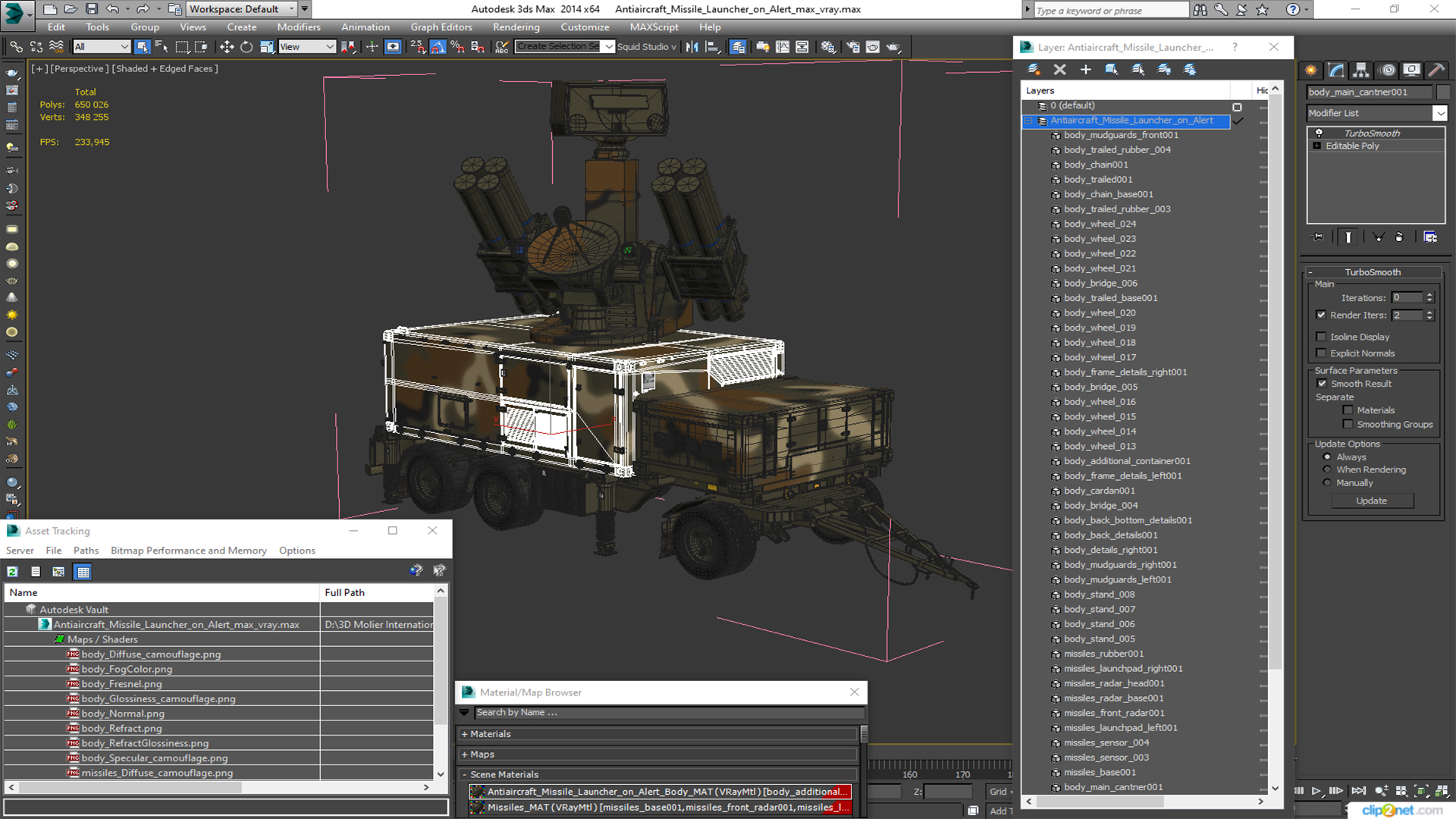This screenshot has height=819, width=1456.
Task: Open the Display tab in command panel
Action: pos(1411,70)
